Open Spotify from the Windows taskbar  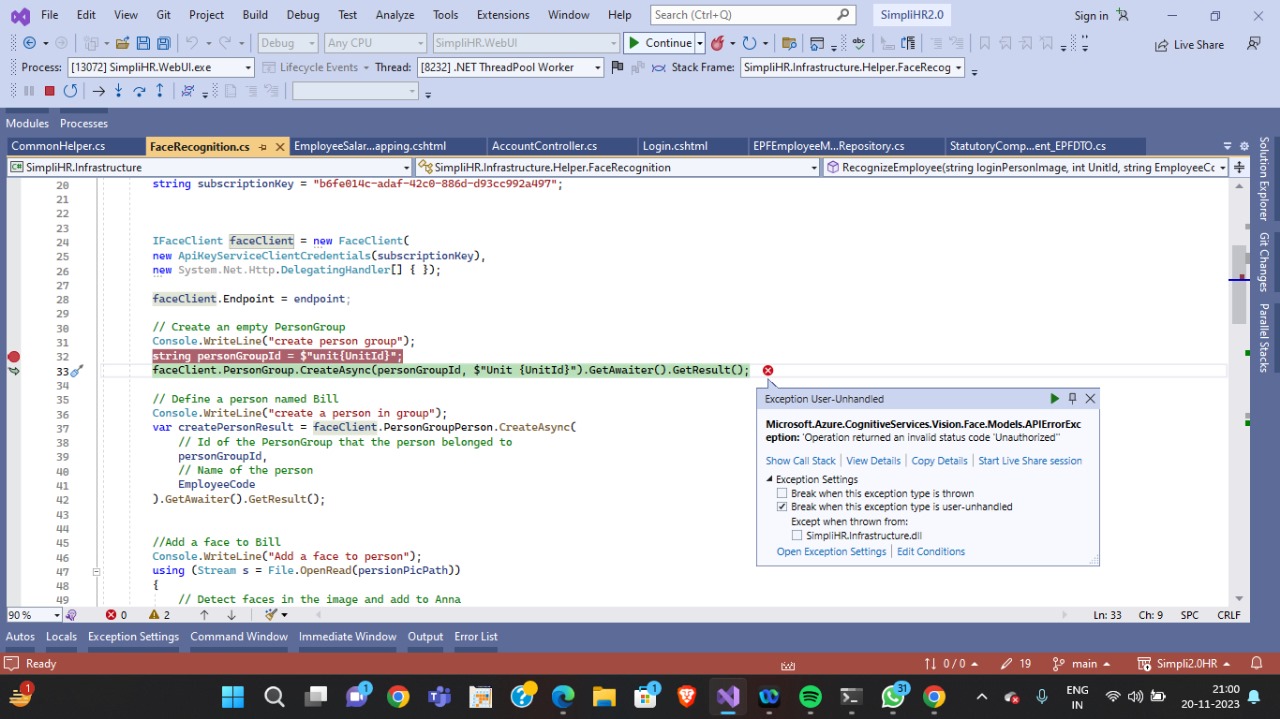pos(810,696)
